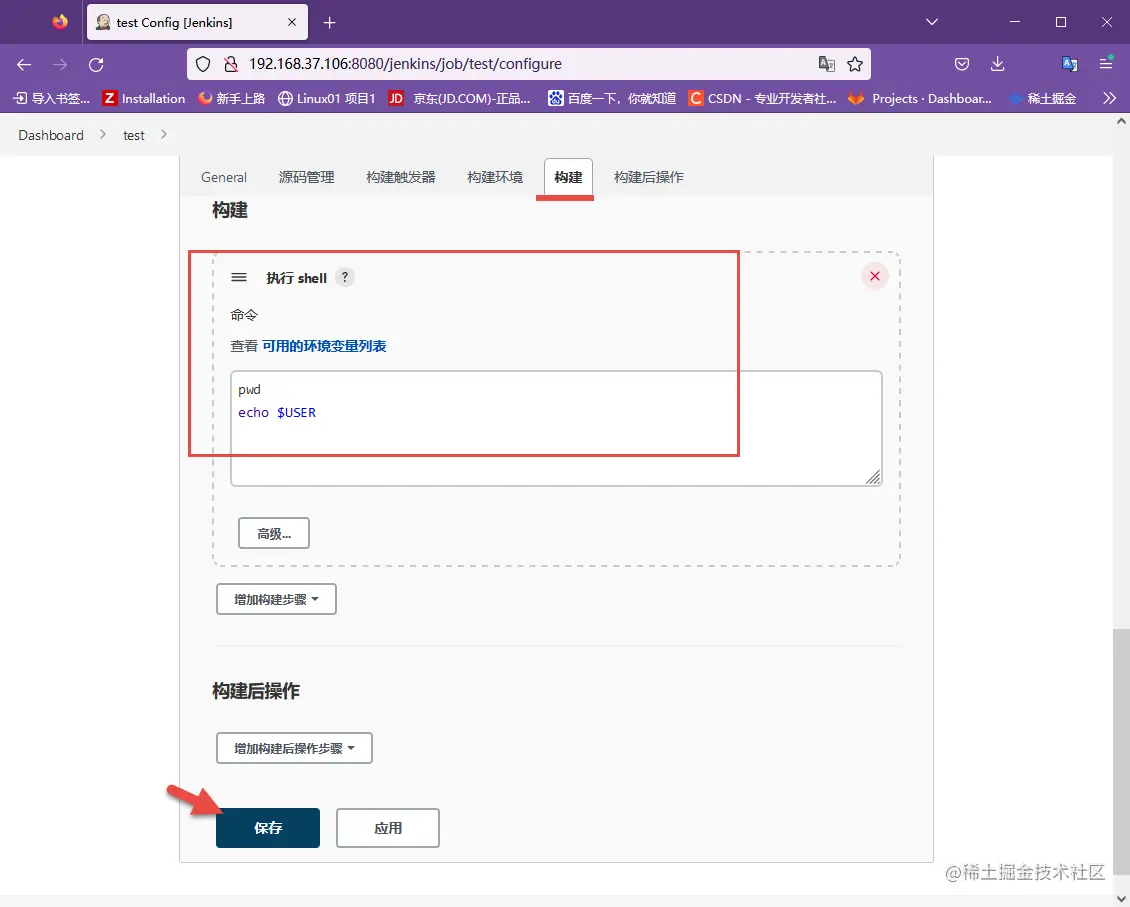Screen dimensions: 1130x907
Task: Click the drag handle of the 执行 shell step
Action: 239,277
